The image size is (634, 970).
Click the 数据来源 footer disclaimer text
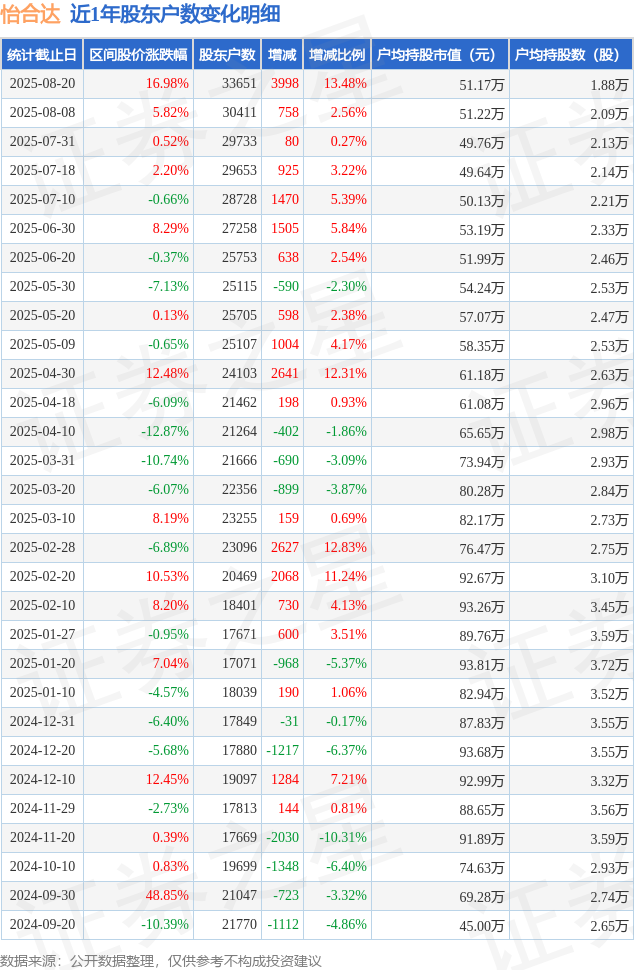click(161, 961)
